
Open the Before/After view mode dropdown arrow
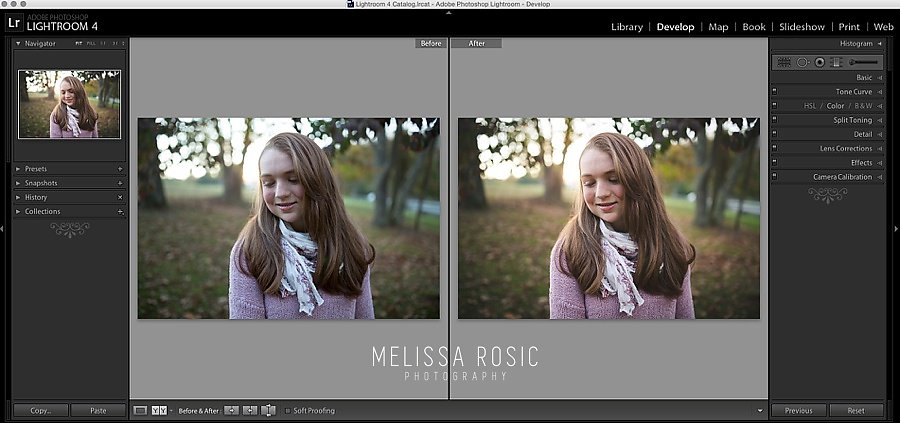171,411
